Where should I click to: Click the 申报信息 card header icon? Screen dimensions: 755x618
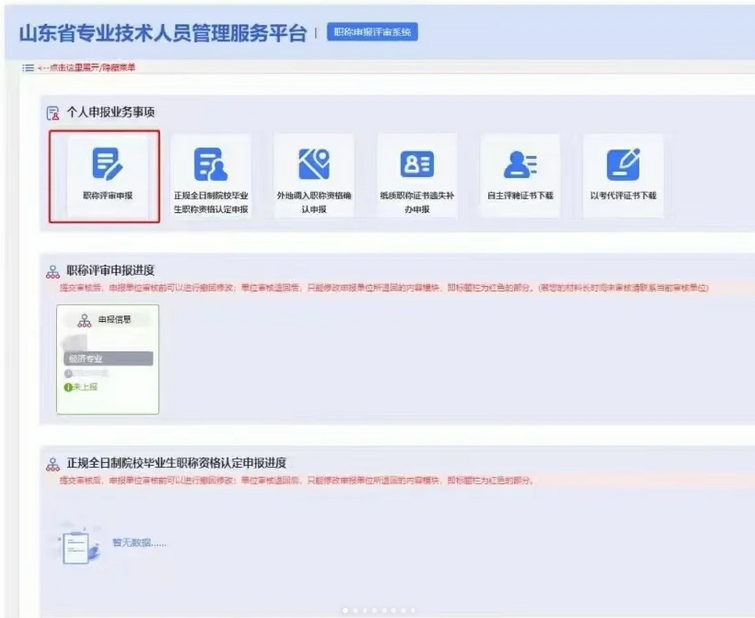coord(84,320)
